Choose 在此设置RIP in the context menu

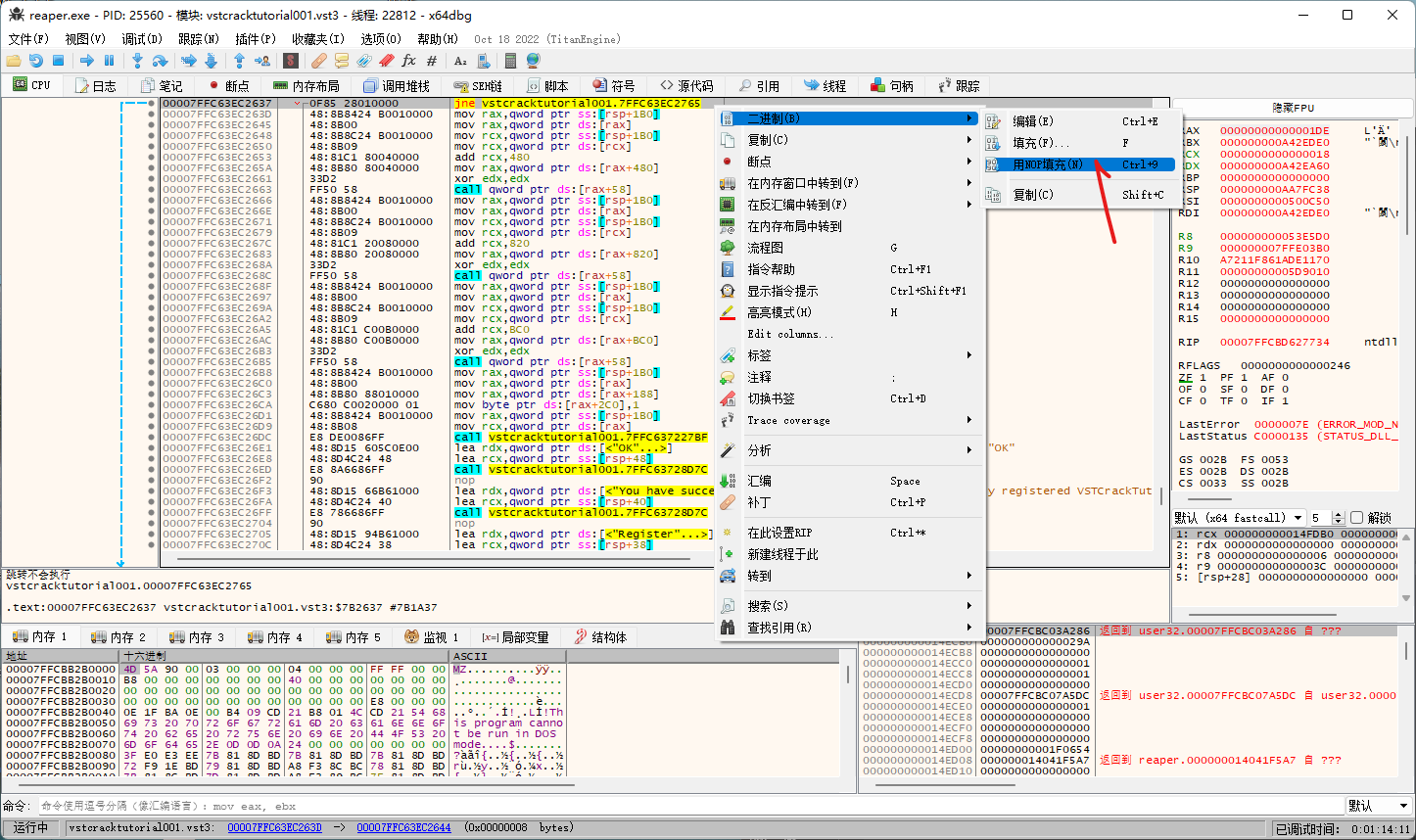(779, 533)
